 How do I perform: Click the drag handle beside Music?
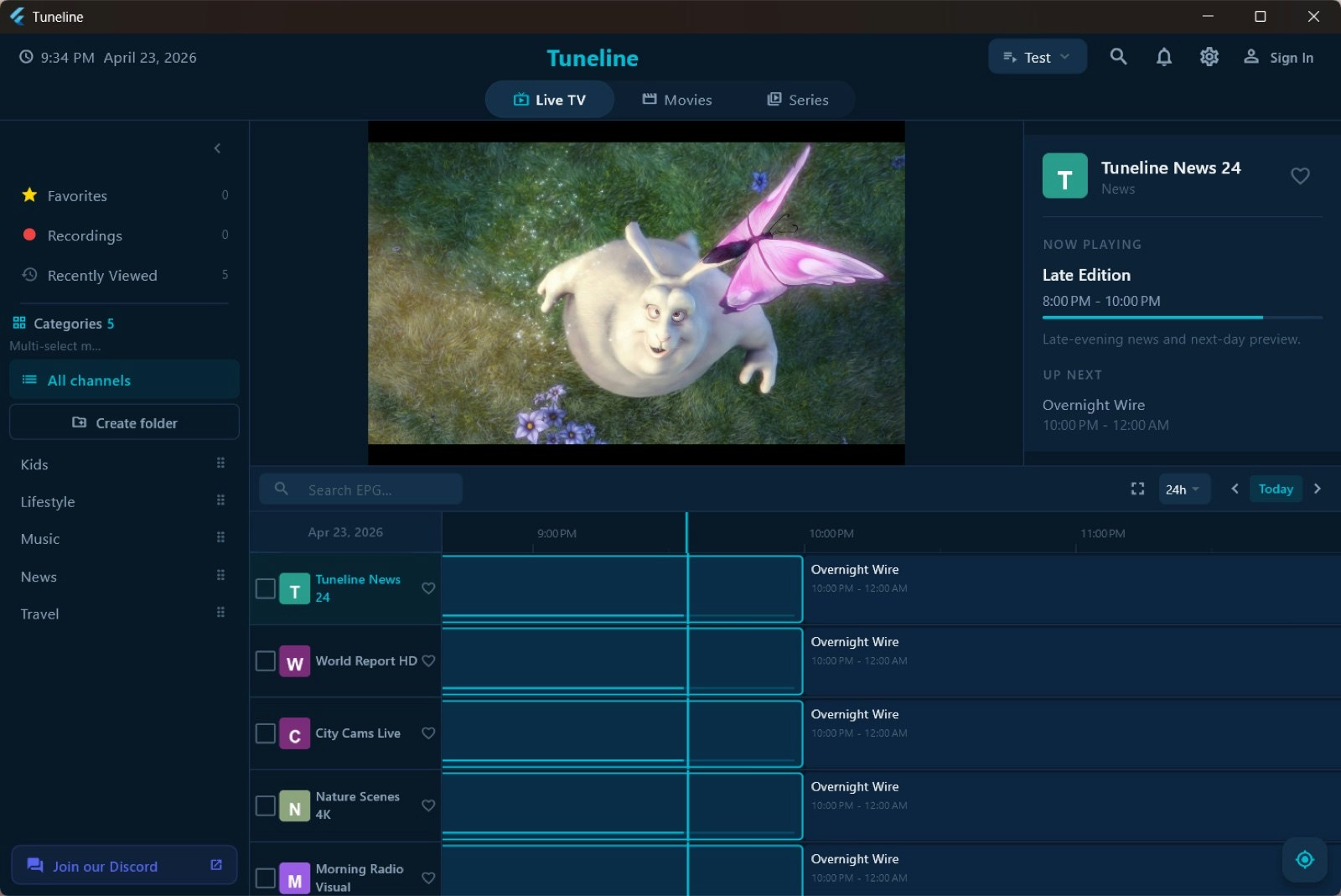(x=220, y=537)
